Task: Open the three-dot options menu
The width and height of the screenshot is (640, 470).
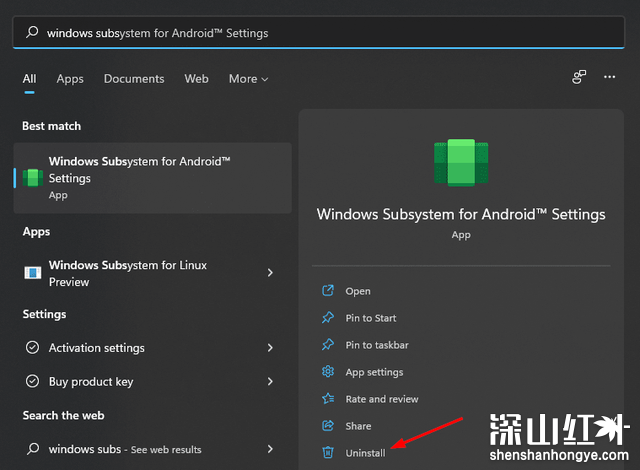Action: tap(609, 77)
